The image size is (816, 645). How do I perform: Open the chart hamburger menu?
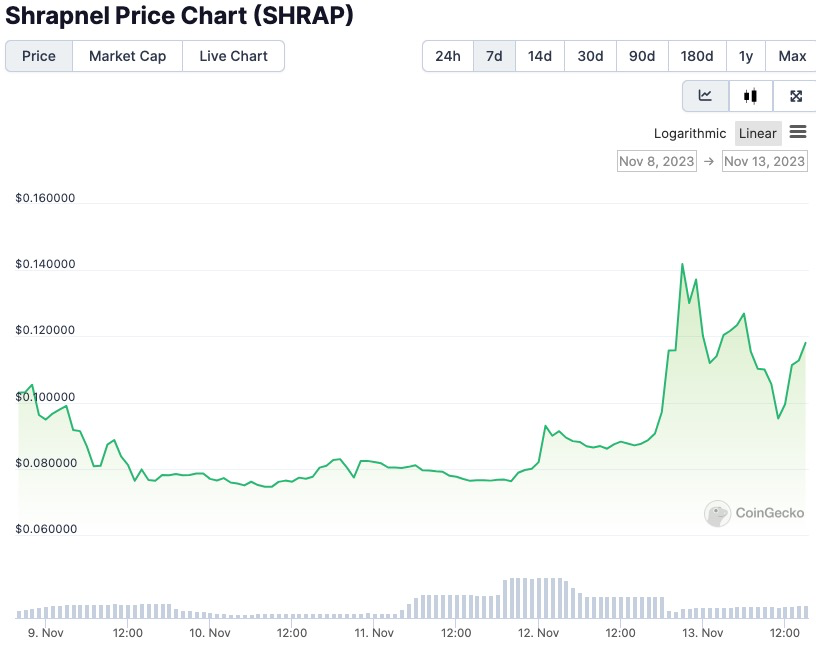pyautogui.click(x=798, y=132)
